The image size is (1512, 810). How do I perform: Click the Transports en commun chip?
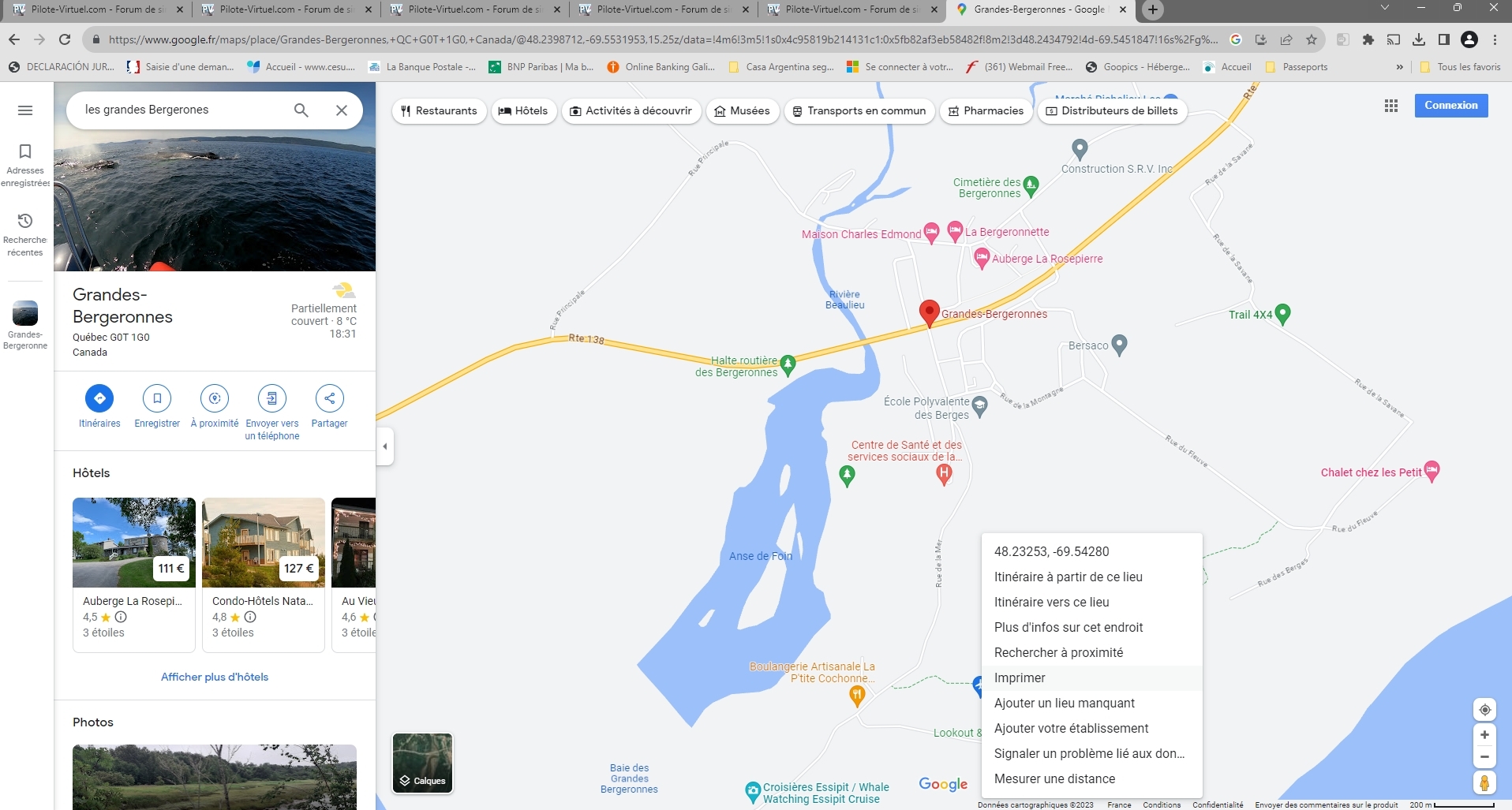tap(859, 111)
